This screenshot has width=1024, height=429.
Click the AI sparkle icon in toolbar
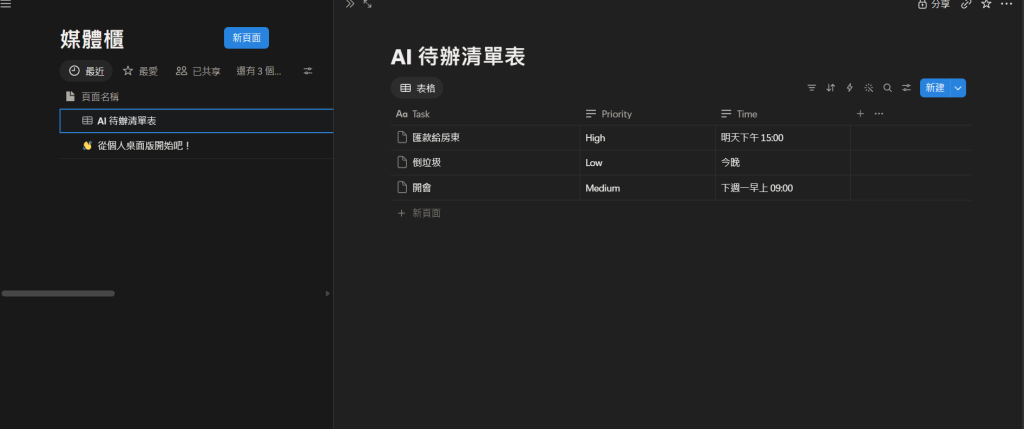pyautogui.click(x=869, y=87)
